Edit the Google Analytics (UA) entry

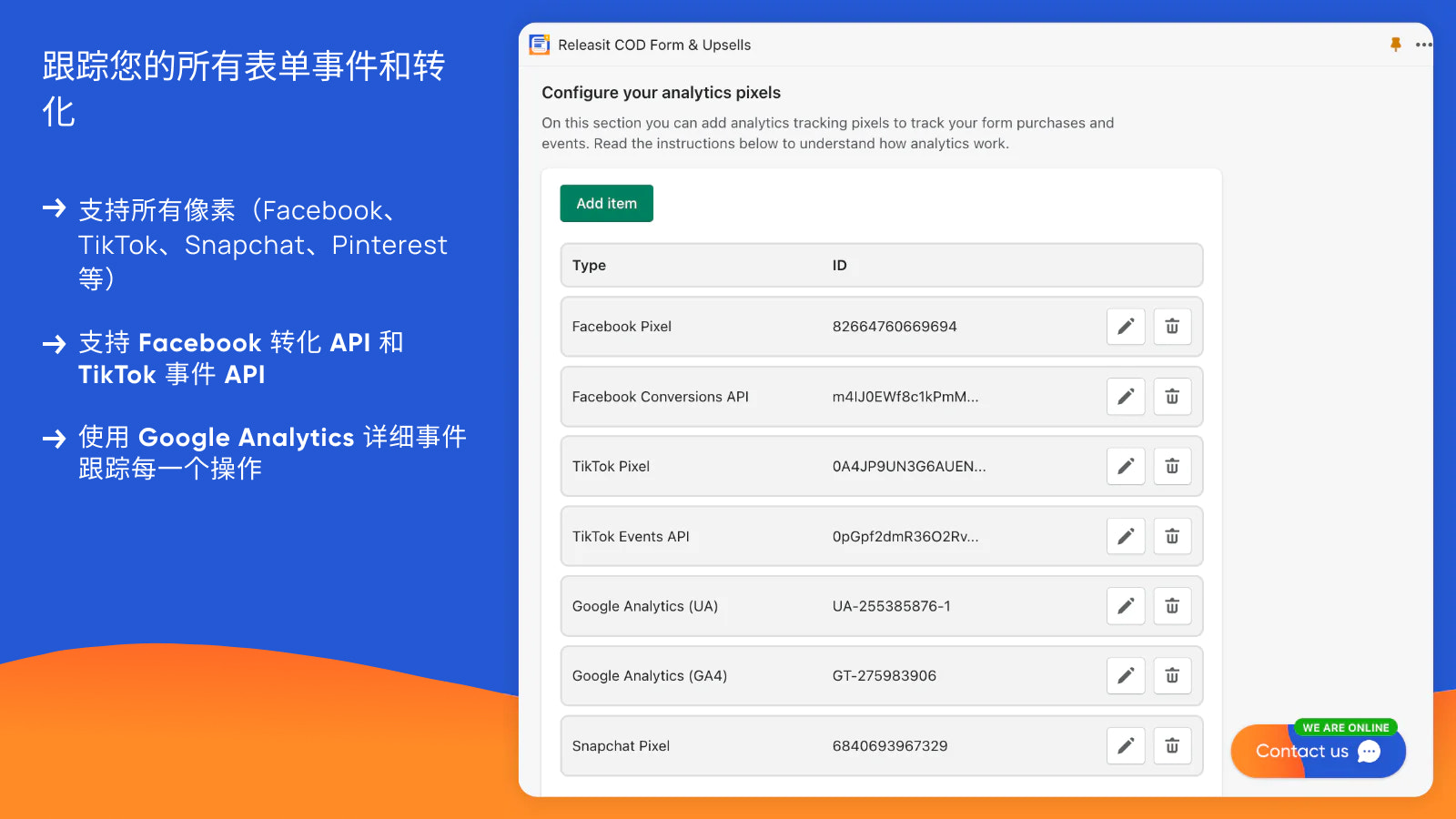pos(1126,606)
